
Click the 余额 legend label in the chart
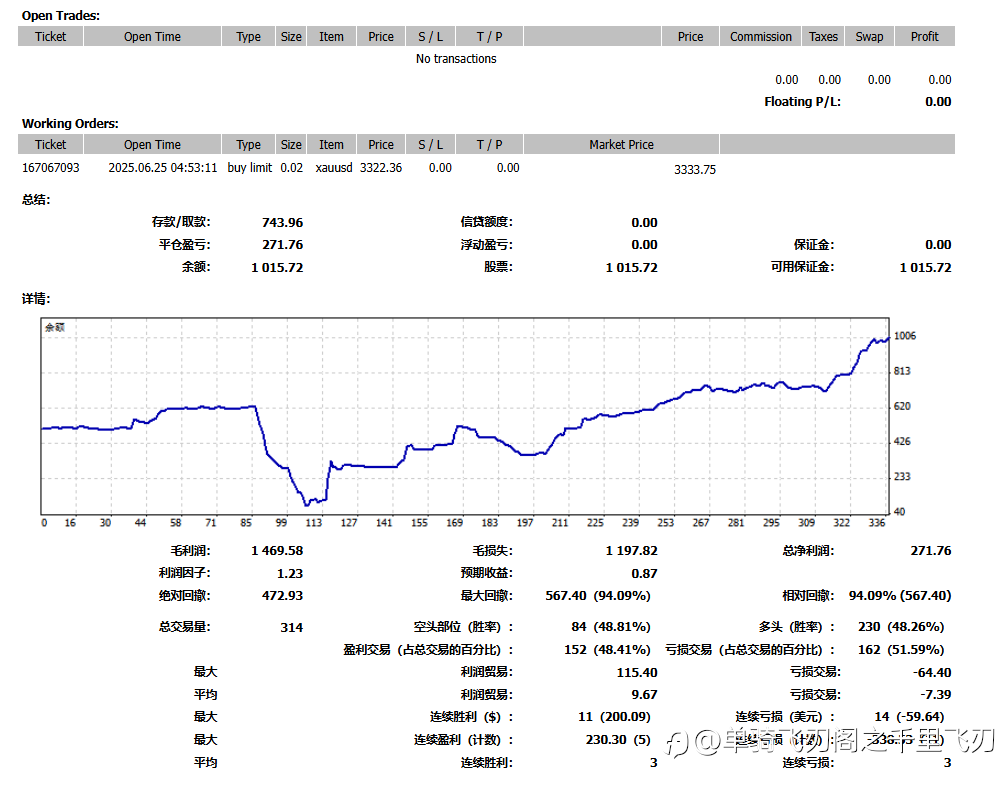click(54, 327)
